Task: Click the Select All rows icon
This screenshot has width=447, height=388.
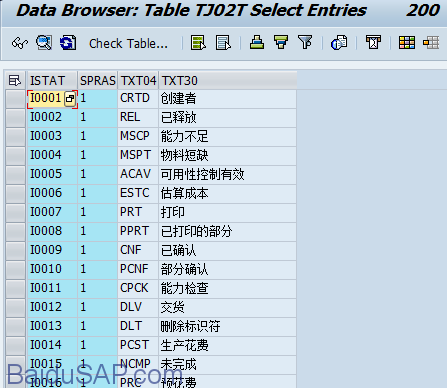Action: coord(198,43)
